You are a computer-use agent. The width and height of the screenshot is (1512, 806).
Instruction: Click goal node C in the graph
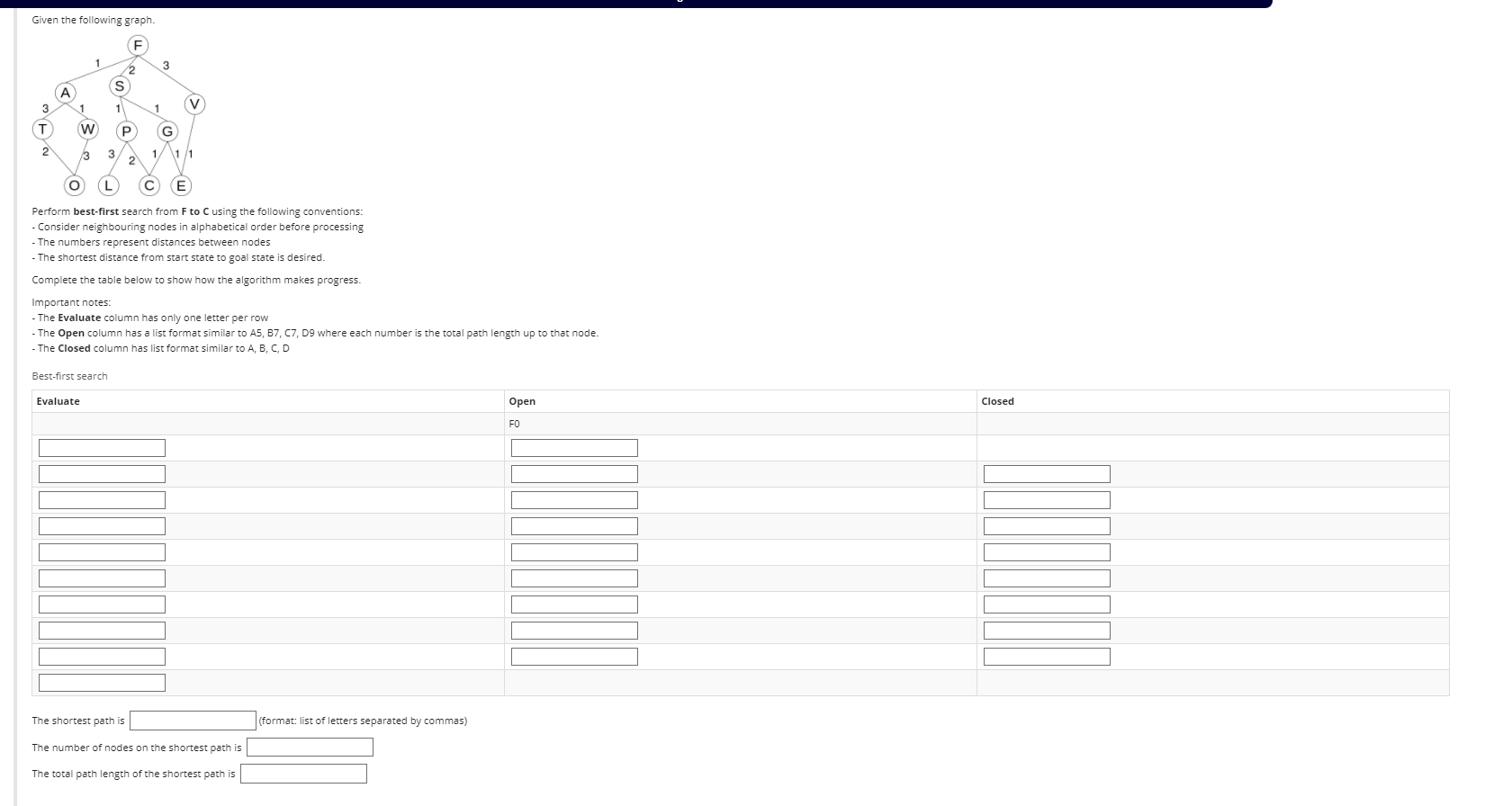pos(150,186)
